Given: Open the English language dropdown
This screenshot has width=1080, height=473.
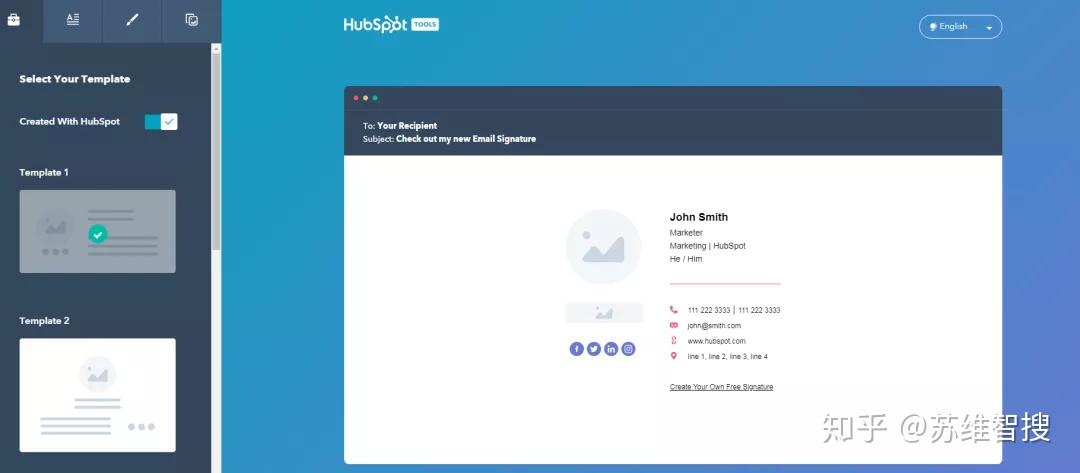Looking at the screenshot, I should pyautogui.click(x=960, y=27).
